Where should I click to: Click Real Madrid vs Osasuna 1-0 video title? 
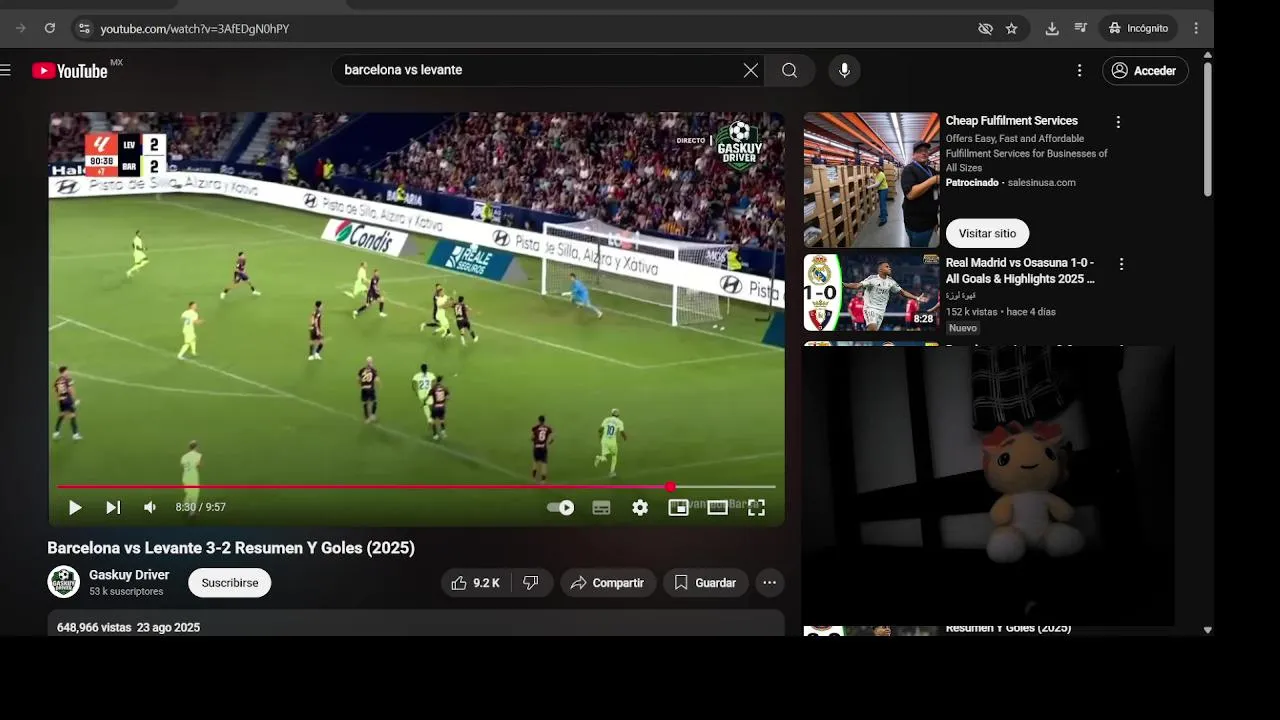tap(1021, 271)
